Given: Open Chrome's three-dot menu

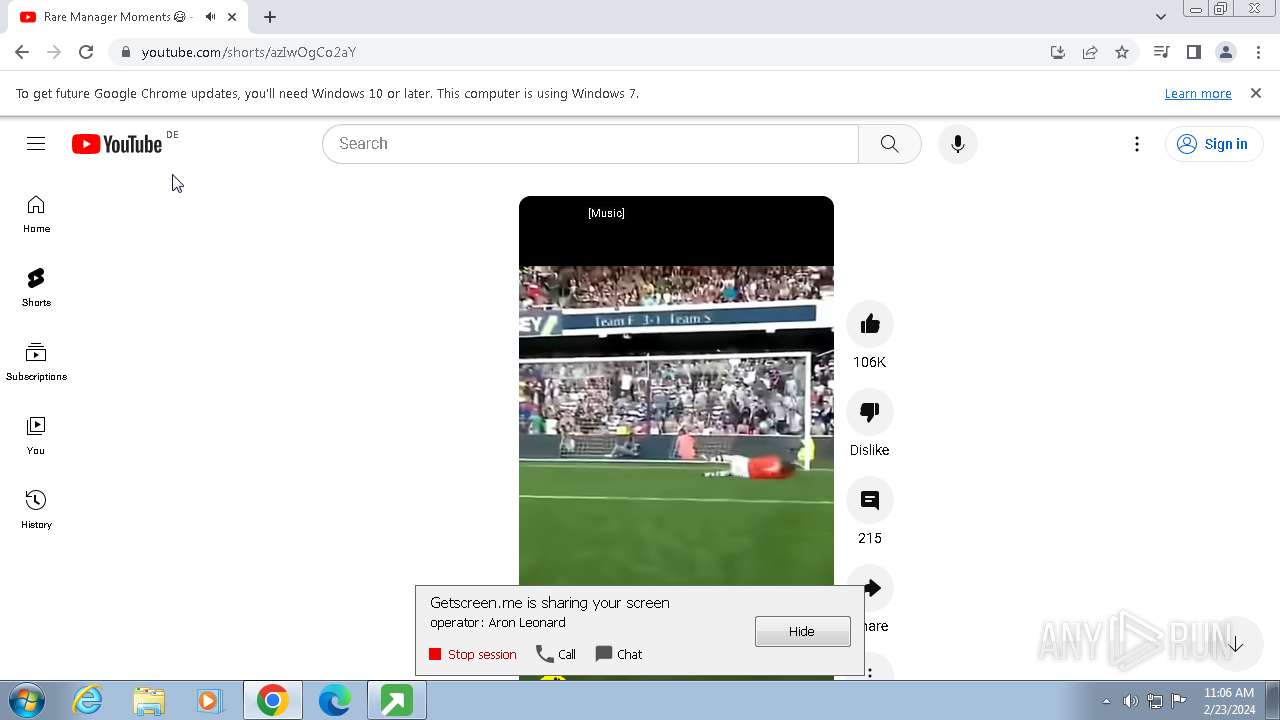Looking at the screenshot, I should [x=1259, y=52].
